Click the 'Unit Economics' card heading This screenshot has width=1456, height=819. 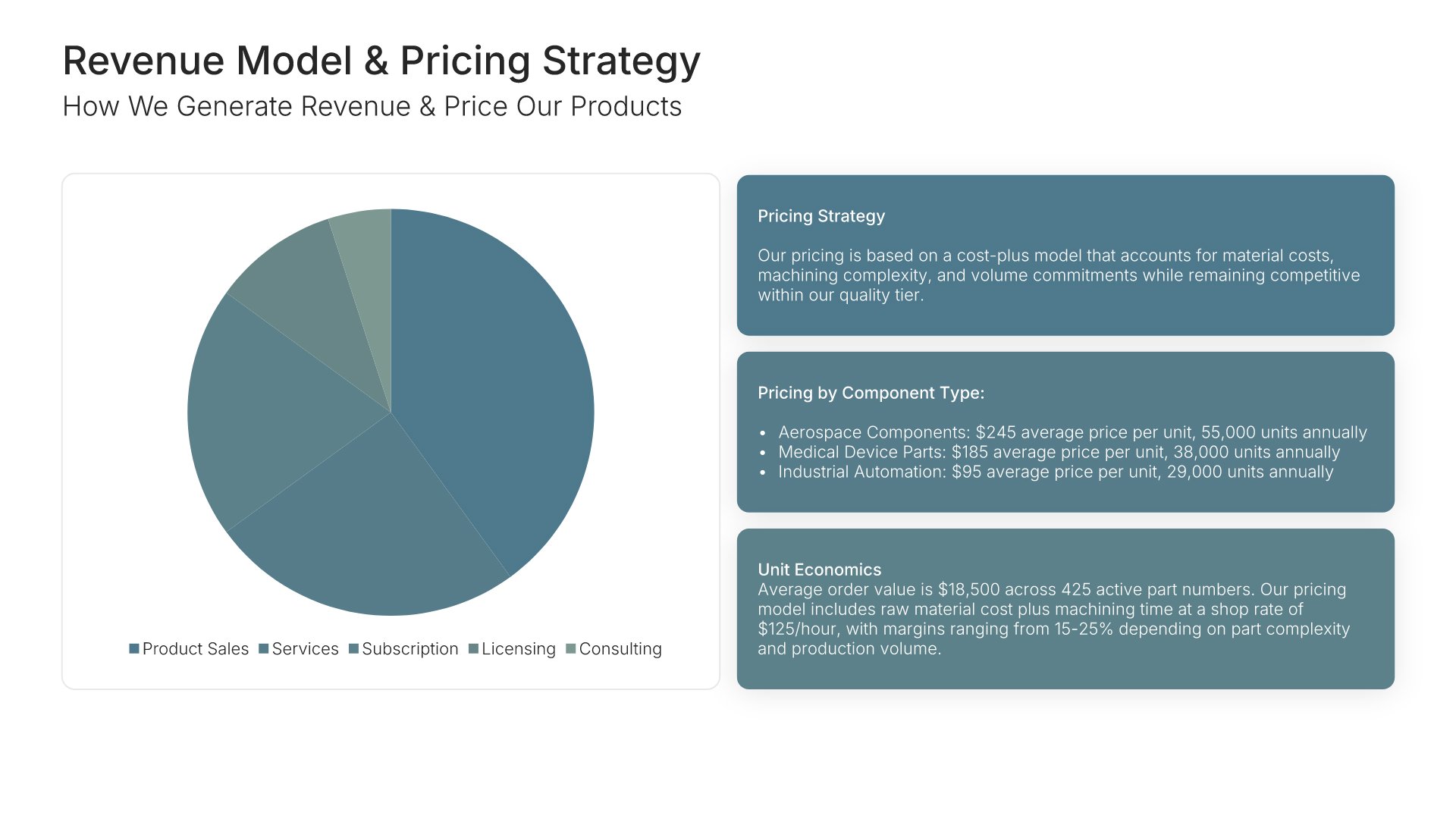tap(819, 570)
